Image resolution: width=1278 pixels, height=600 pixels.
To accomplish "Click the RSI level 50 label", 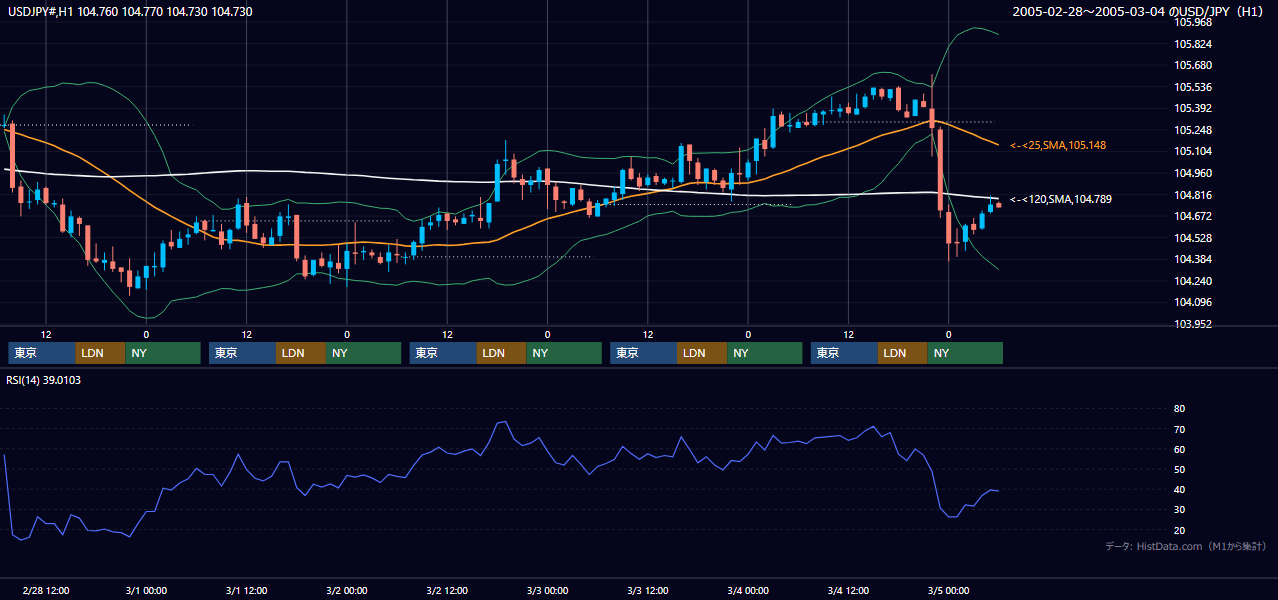I will point(1179,469).
